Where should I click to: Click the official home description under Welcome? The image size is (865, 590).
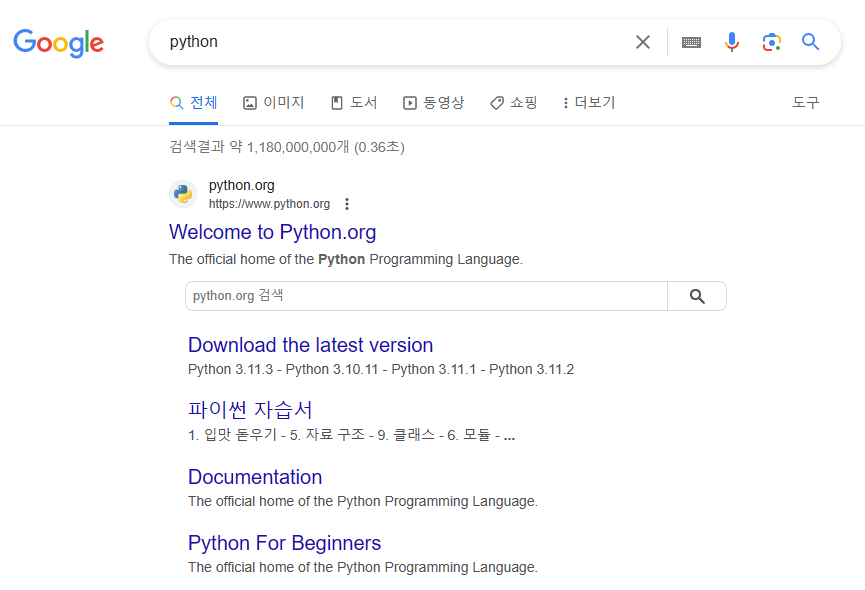(x=346, y=259)
